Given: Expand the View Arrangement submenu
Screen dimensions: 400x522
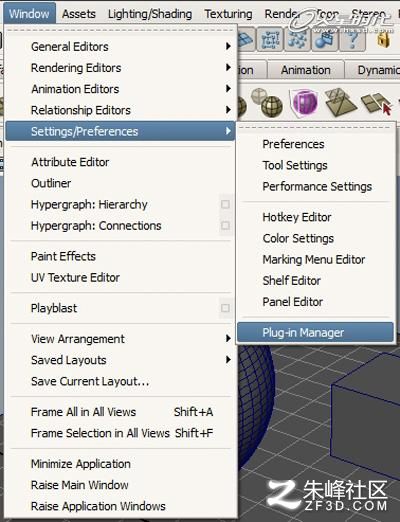Looking at the screenshot, I should 121,339.
